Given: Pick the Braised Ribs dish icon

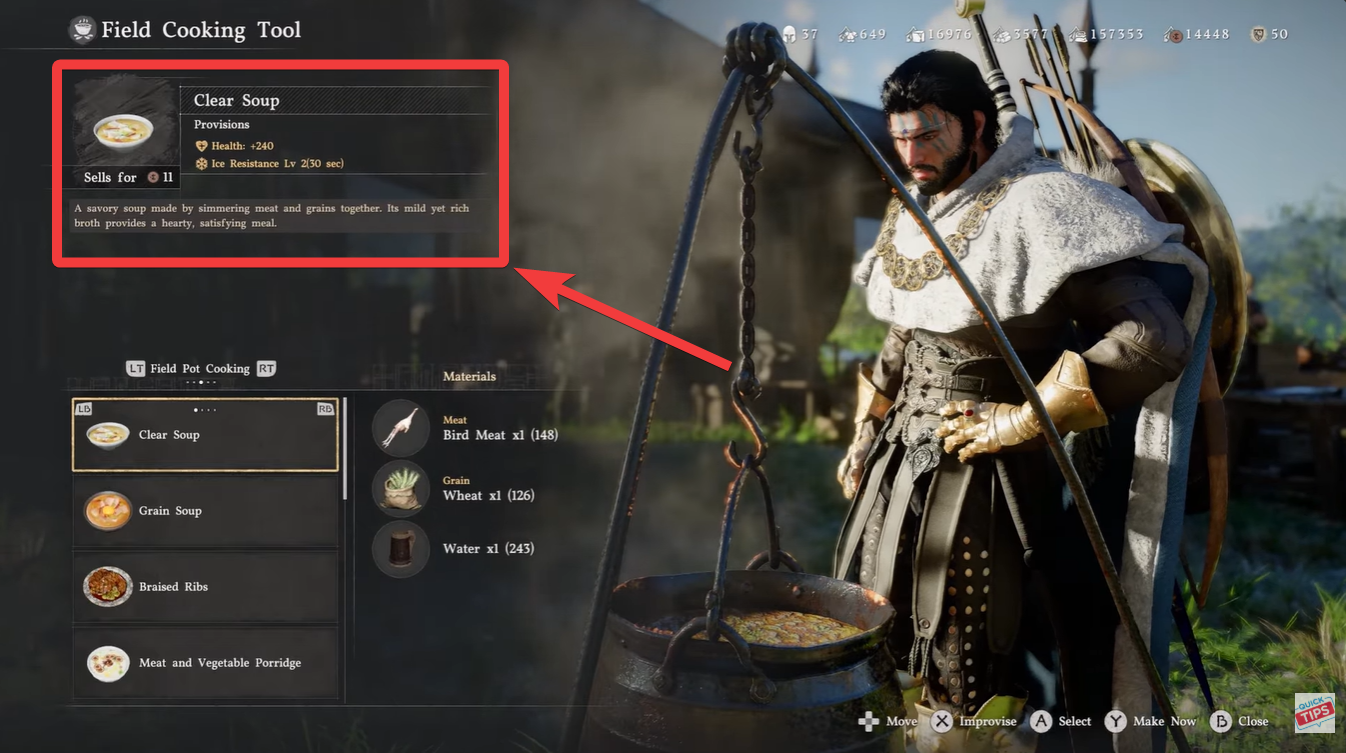Looking at the screenshot, I should point(107,587).
